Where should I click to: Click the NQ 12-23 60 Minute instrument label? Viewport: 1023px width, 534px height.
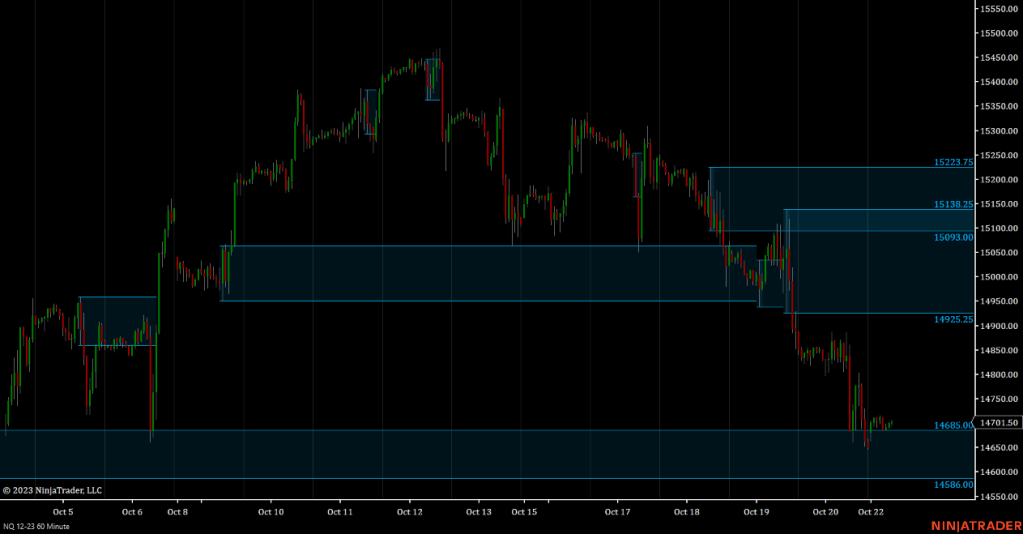coord(36,526)
